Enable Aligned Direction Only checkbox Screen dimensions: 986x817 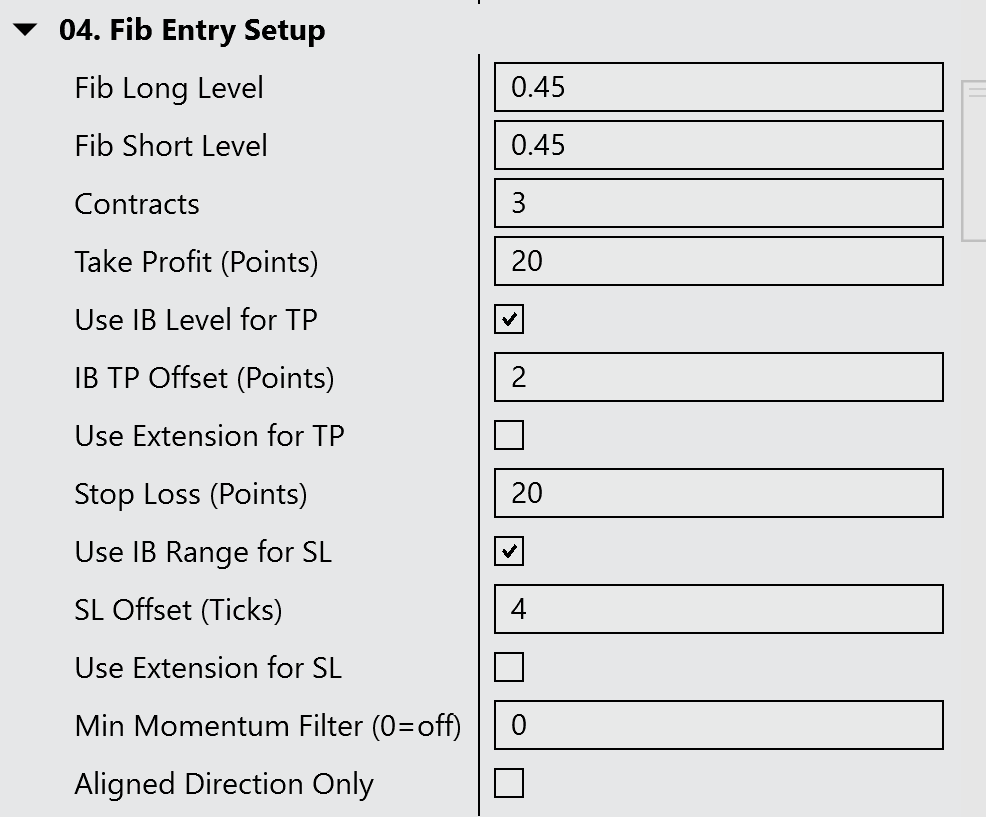509,784
